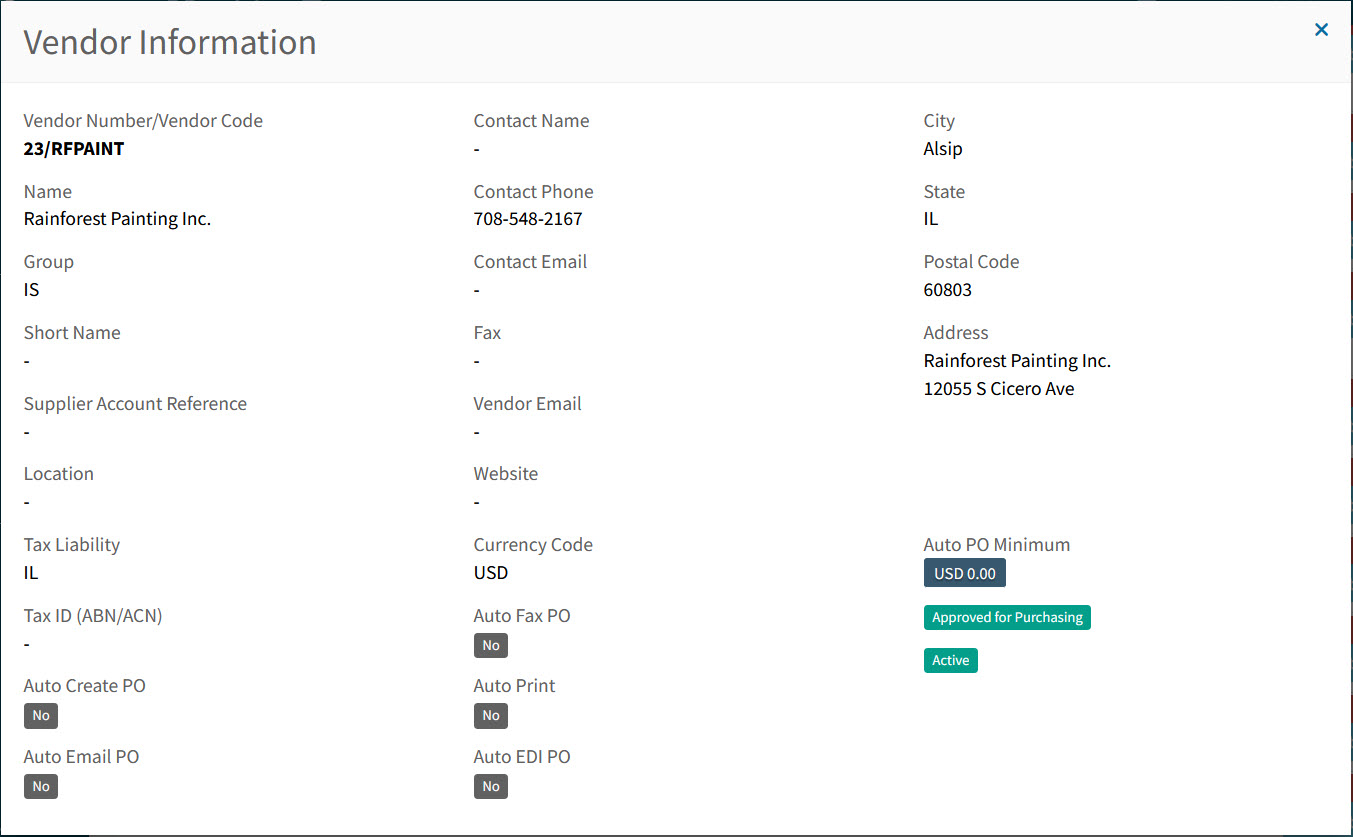The image size is (1353, 837).
Task: Click the Auto Email PO No badge
Action: 41,787
